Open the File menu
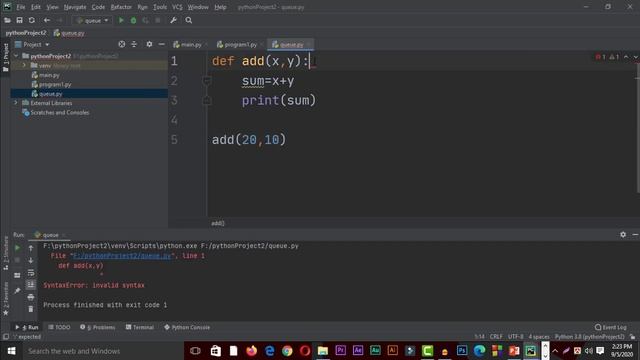 point(20,7)
